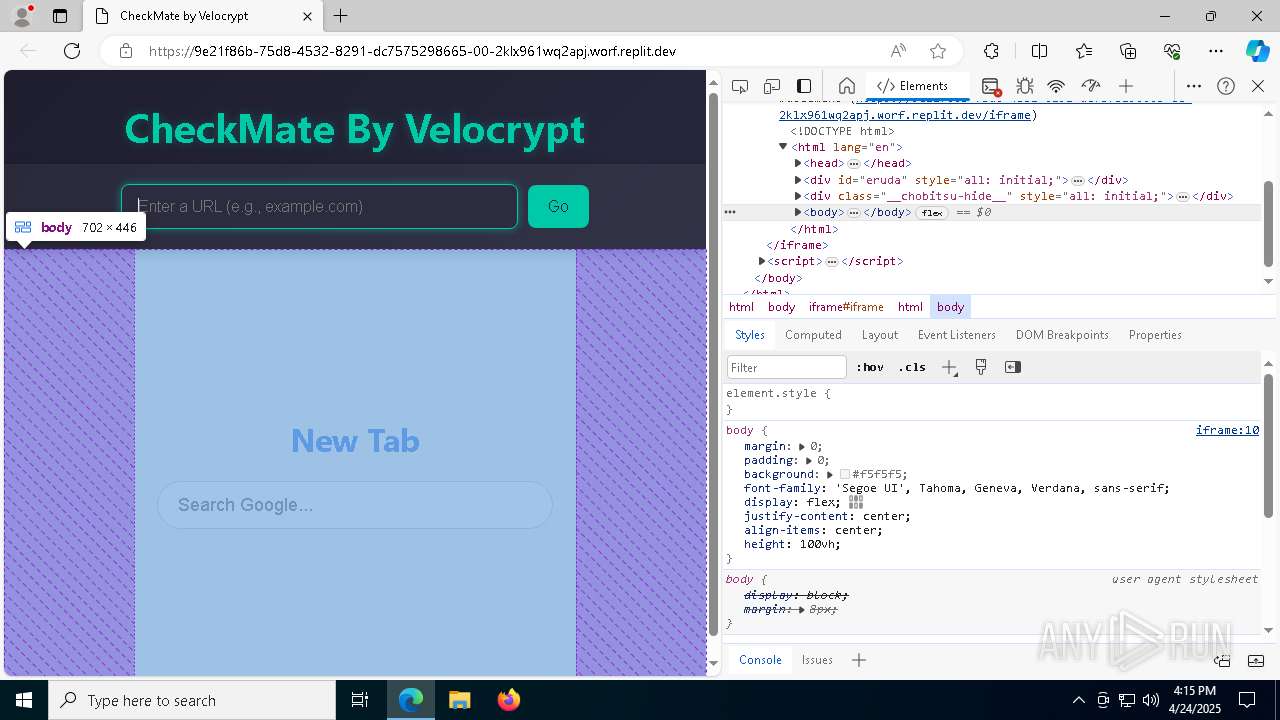1280x720 pixels.
Task: Toggle split screen icon
Action: pos(1039,51)
